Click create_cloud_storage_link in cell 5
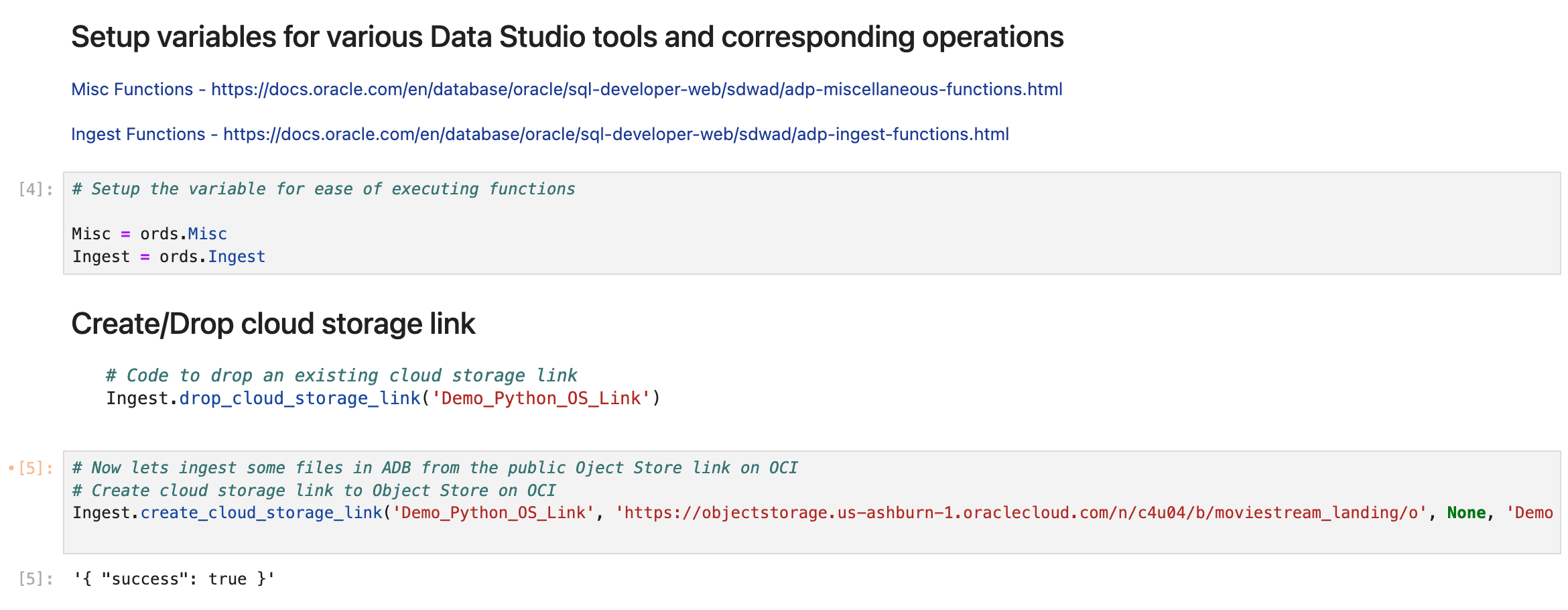The height and width of the screenshot is (610, 1568). pos(261,513)
